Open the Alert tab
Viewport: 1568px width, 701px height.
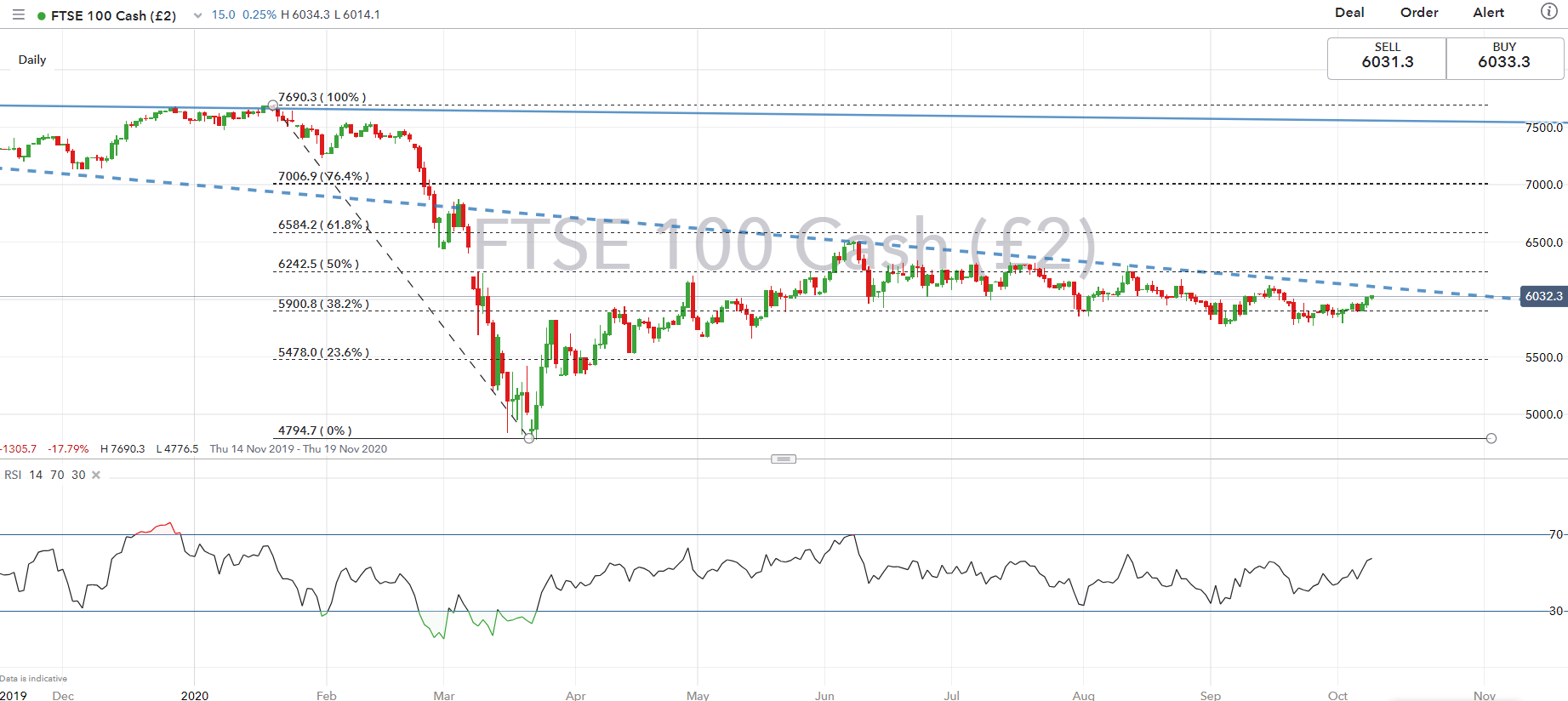pyautogui.click(x=1489, y=12)
